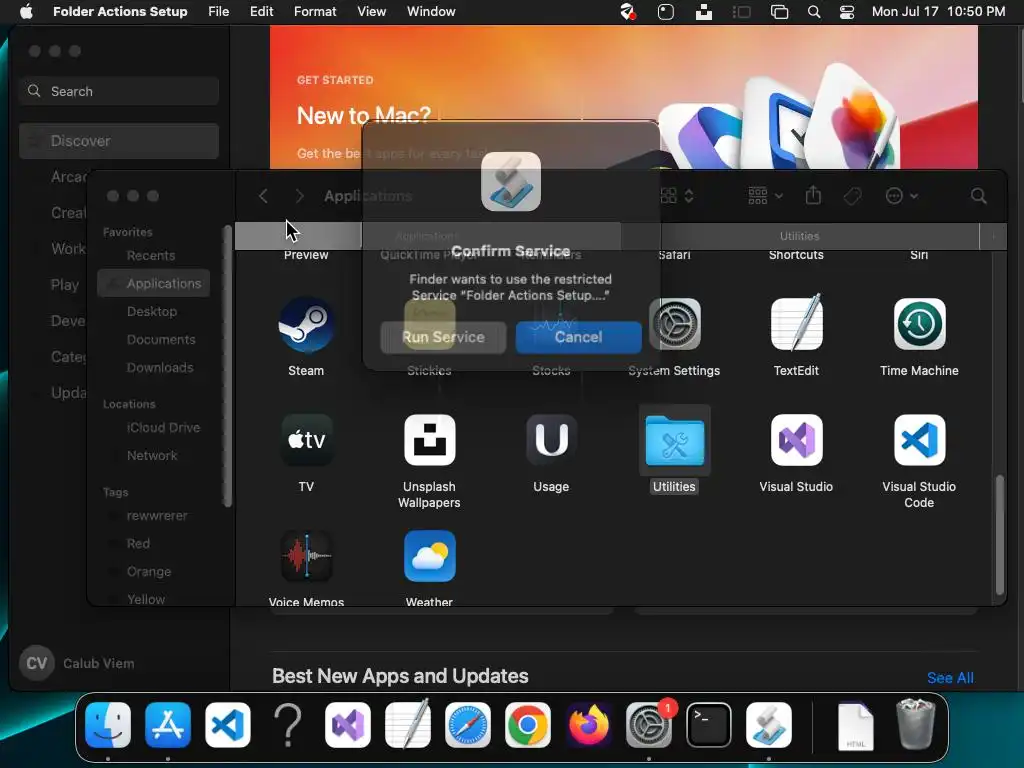Open Control Center in menu bar
This screenshot has width=1024, height=768.
point(847,12)
